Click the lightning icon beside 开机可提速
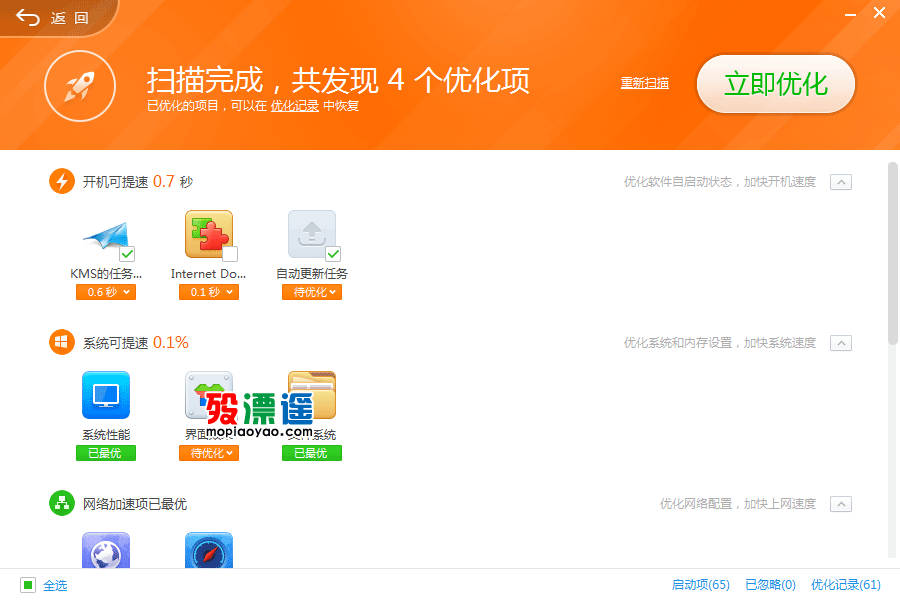The height and width of the screenshot is (600, 900). click(x=62, y=181)
